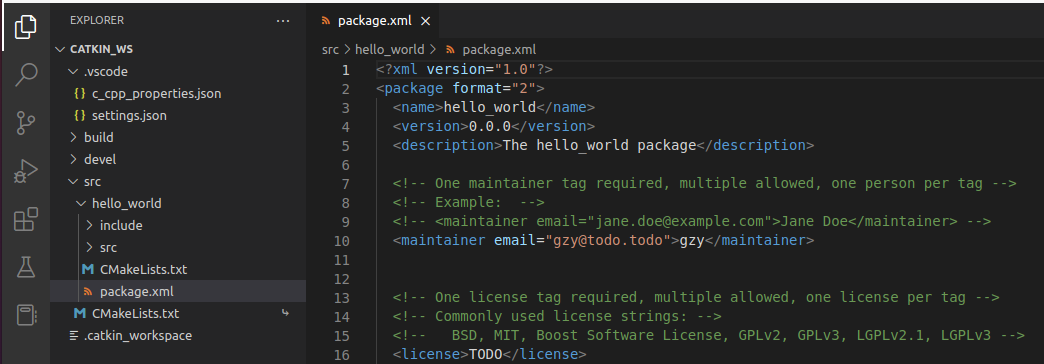The width and height of the screenshot is (1044, 364).
Task: Open the Search view in activity bar
Action: coord(25,74)
